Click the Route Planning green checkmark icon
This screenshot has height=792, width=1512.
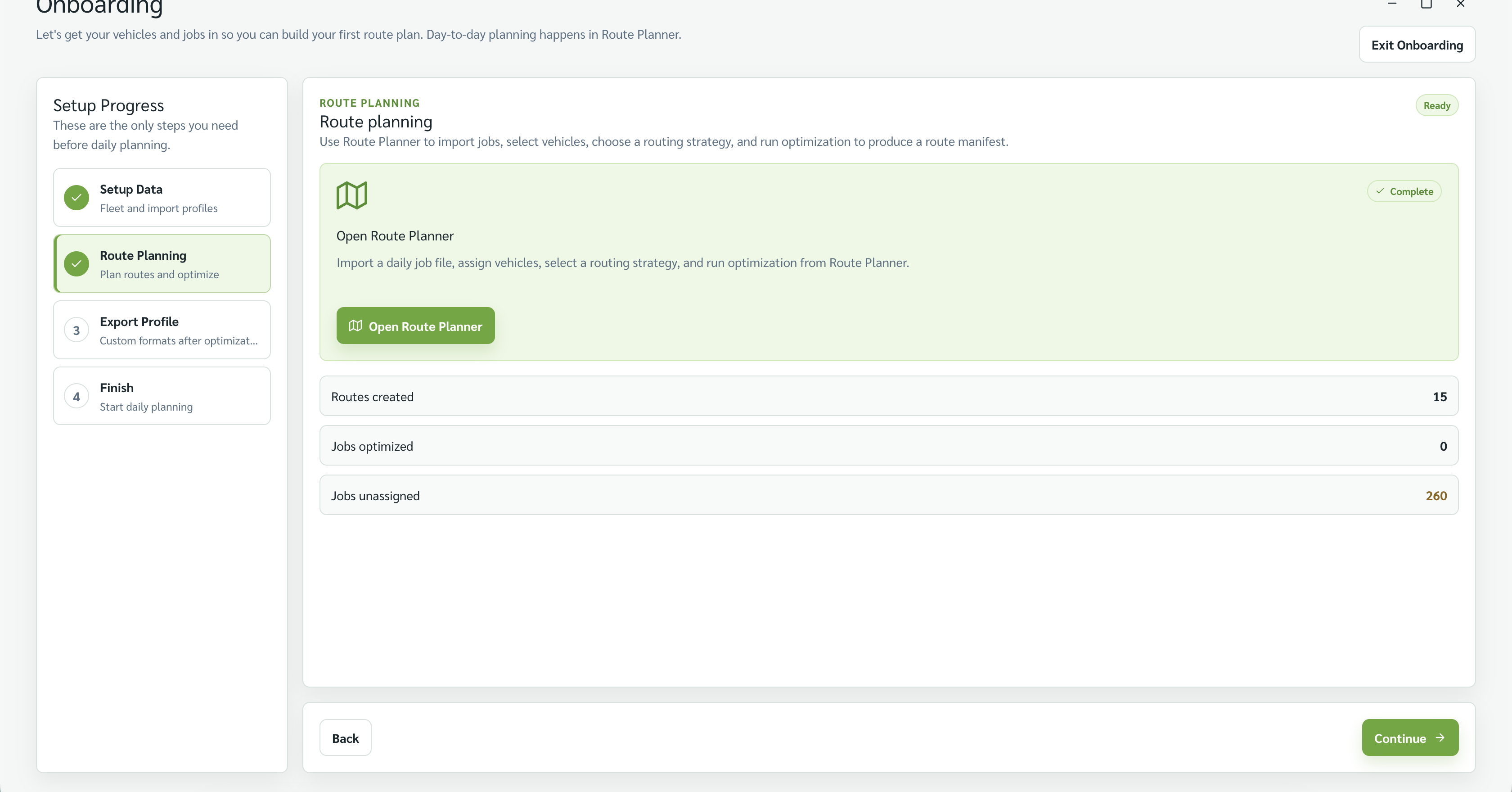(x=76, y=263)
